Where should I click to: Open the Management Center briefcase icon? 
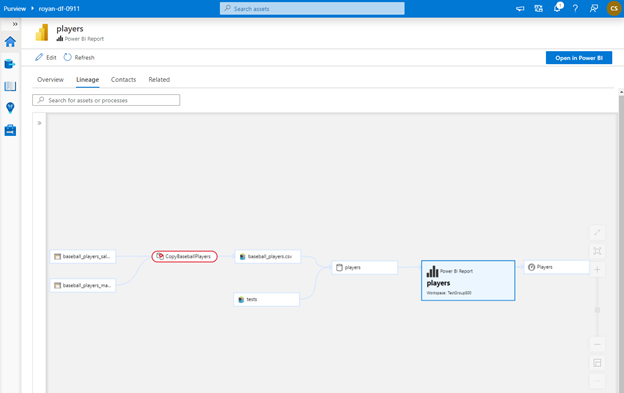click(x=10, y=130)
